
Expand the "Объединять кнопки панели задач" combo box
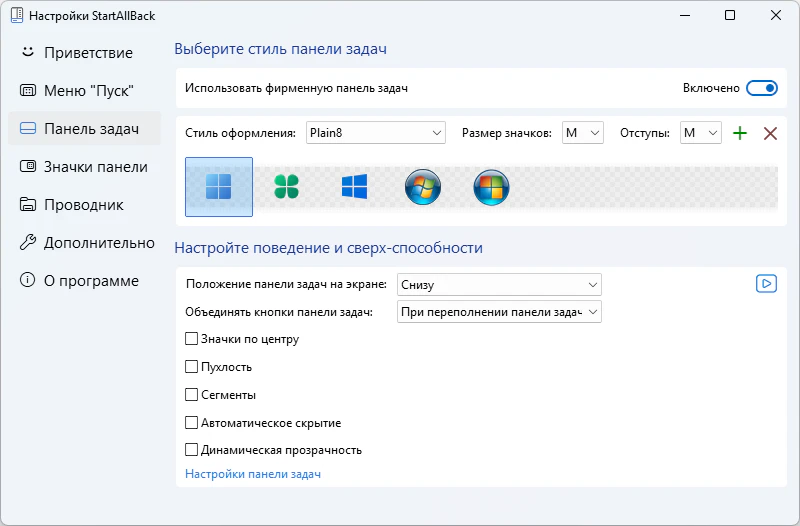[499, 312]
